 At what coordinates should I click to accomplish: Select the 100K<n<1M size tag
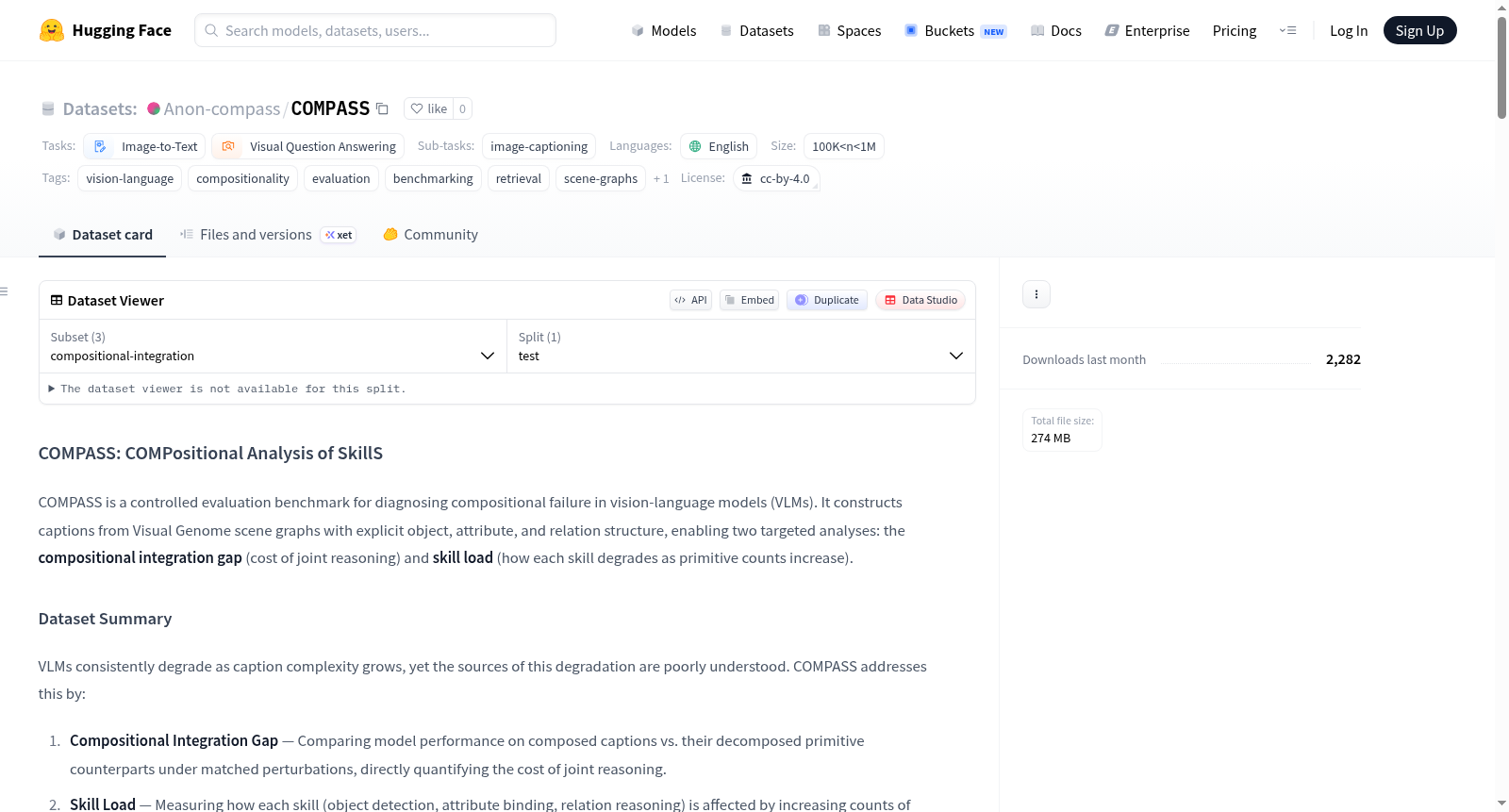click(844, 146)
